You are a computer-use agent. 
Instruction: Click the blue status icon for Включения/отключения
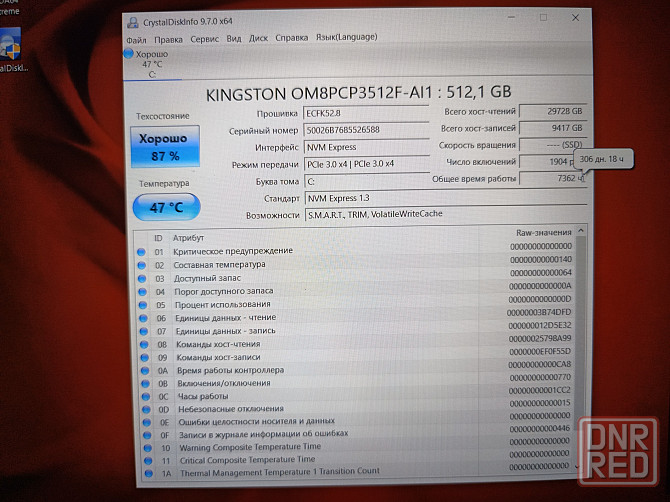click(146, 384)
